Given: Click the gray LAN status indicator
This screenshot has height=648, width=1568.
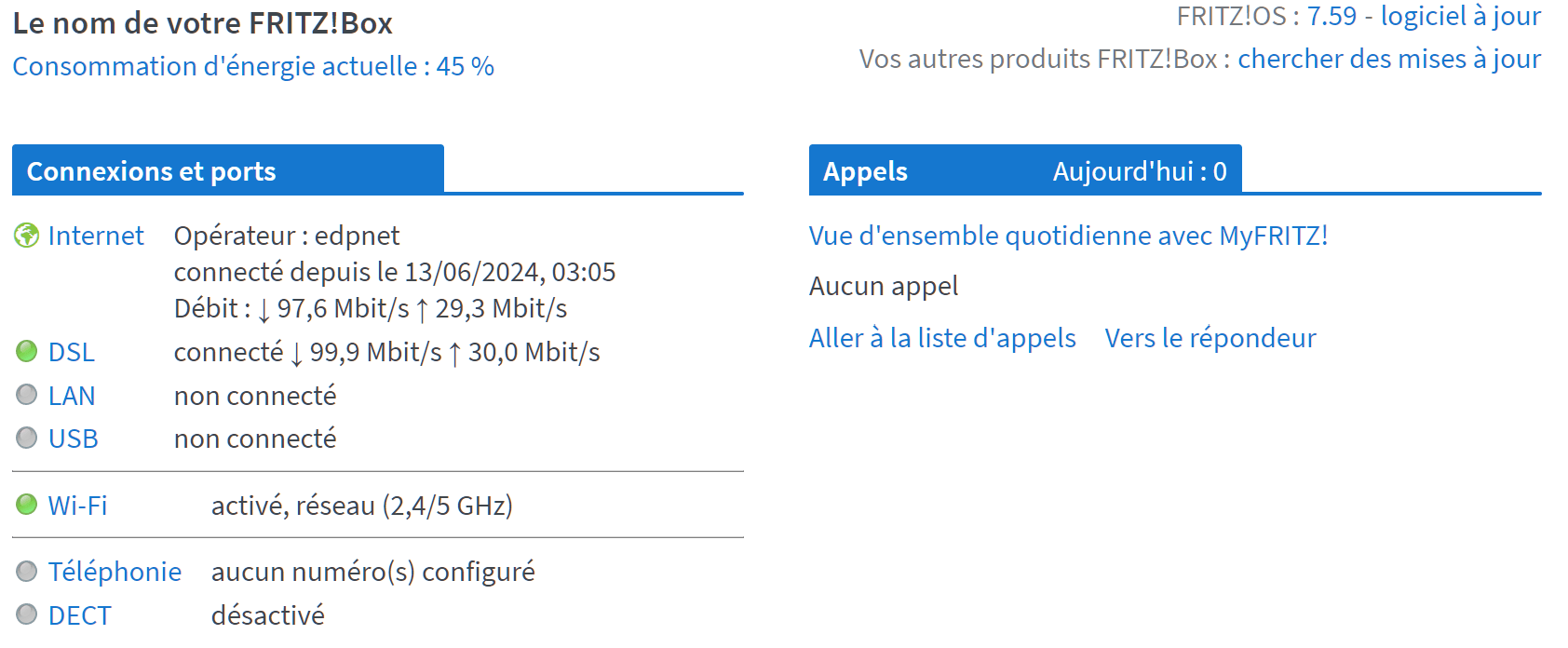Looking at the screenshot, I should tap(27, 395).
